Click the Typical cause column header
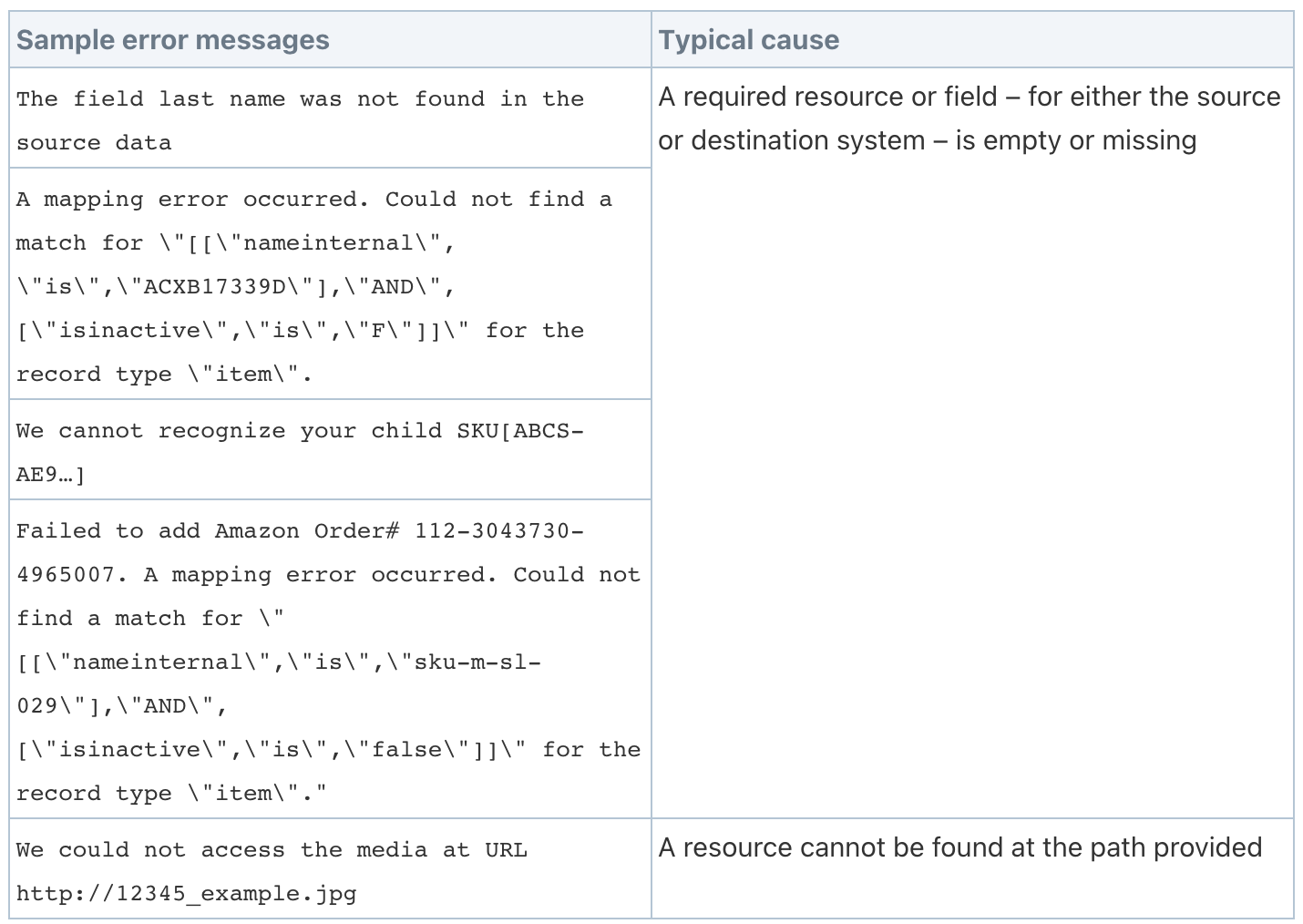 tap(748, 39)
